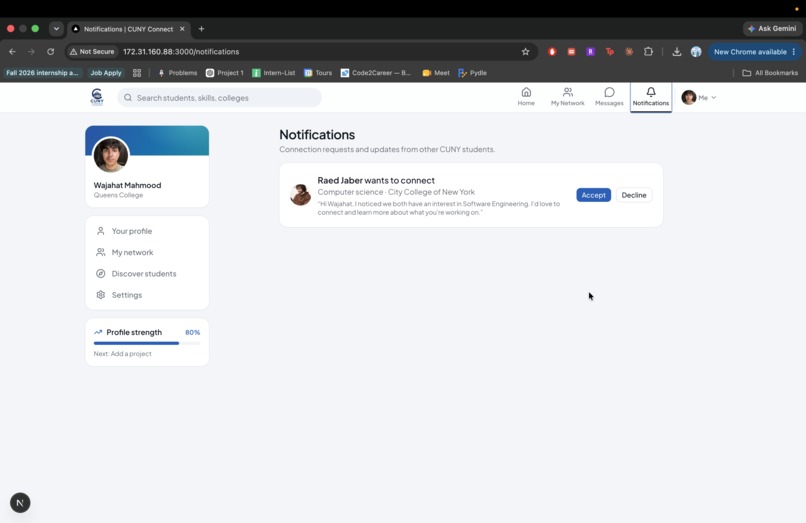Image resolution: width=806 pixels, height=523 pixels.
Task: Expand the Me account dropdown
Action: 699,97
